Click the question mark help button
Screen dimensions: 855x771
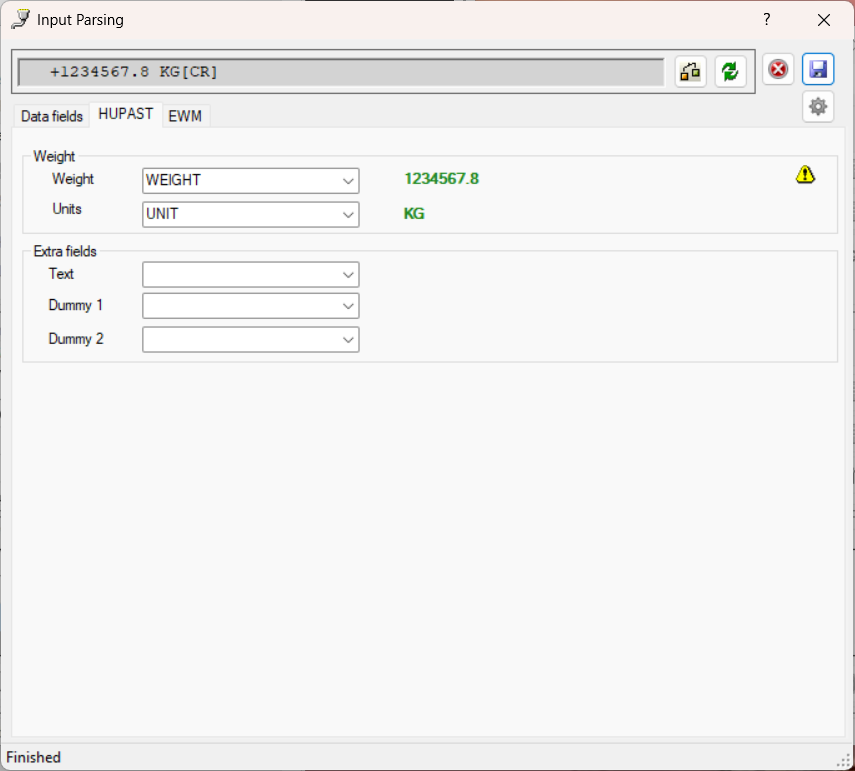point(767,20)
